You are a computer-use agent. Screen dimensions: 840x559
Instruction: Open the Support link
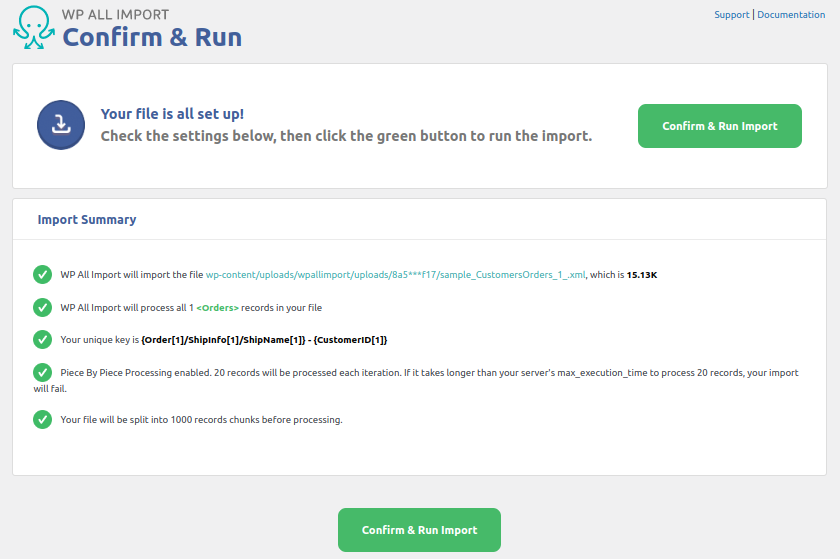(731, 14)
